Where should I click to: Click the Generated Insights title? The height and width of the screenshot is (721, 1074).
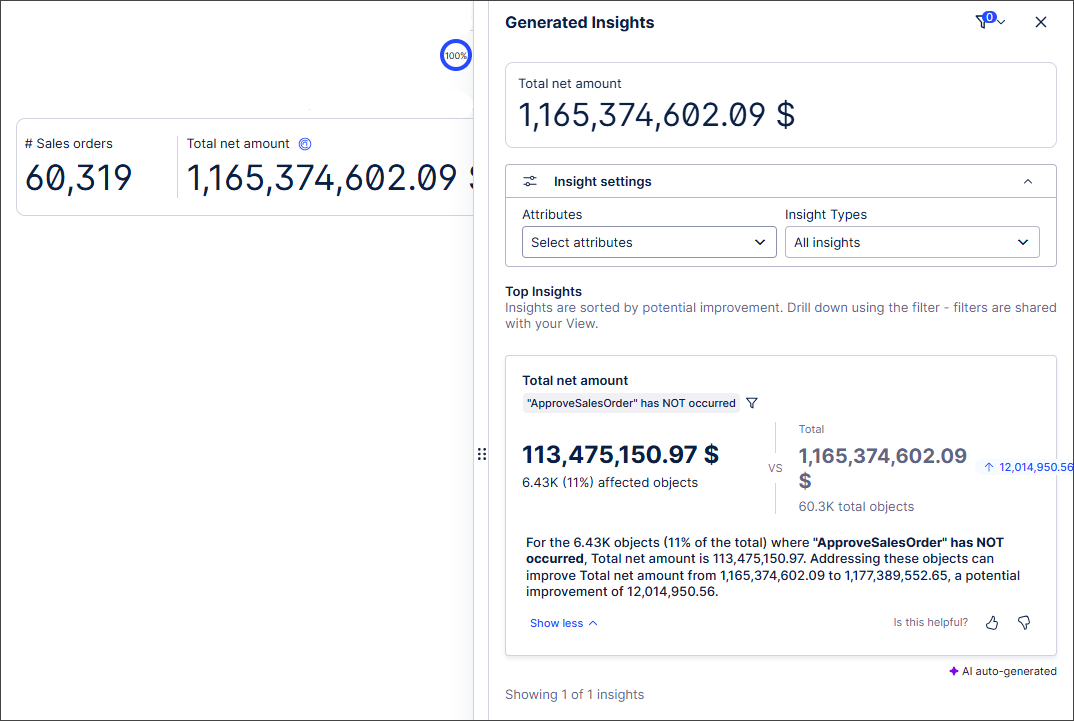[x=579, y=23]
